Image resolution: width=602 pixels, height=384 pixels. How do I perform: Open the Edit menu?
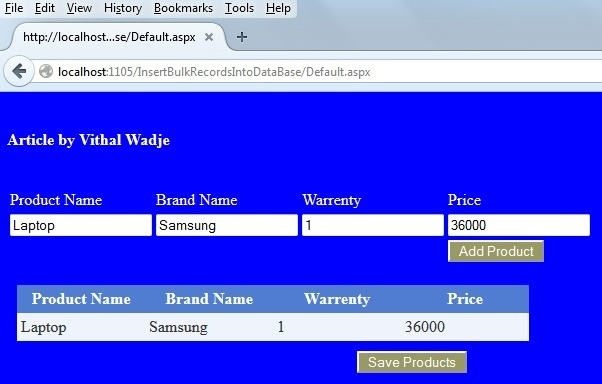[x=45, y=8]
